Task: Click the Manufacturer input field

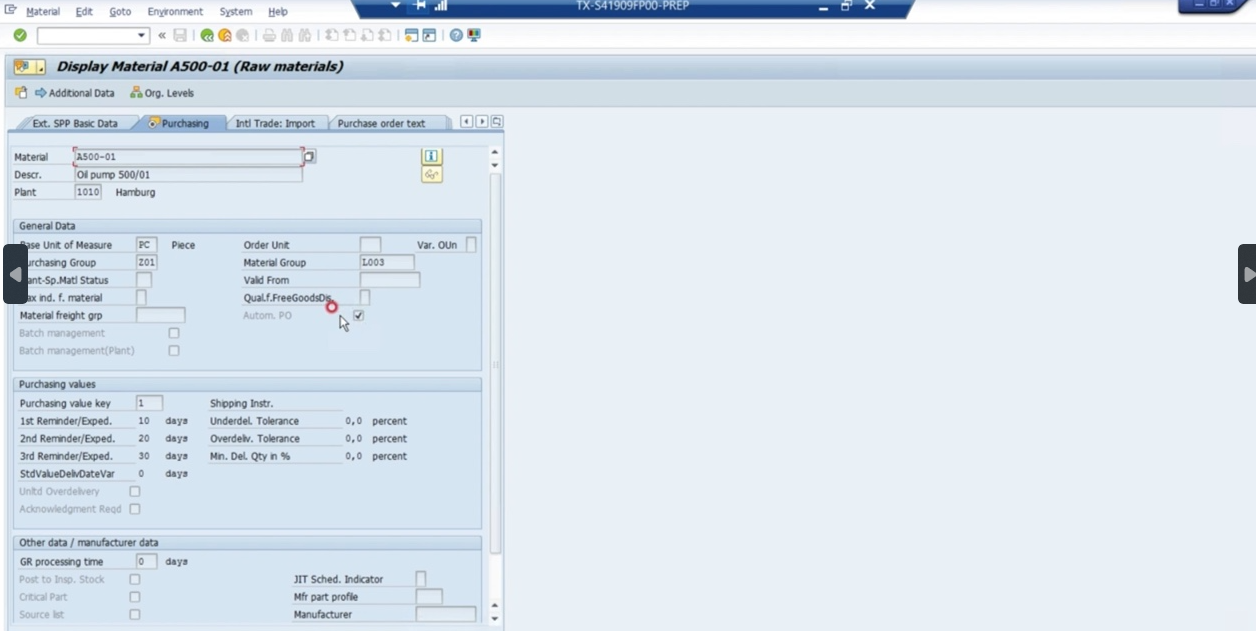Action: [446, 614]
